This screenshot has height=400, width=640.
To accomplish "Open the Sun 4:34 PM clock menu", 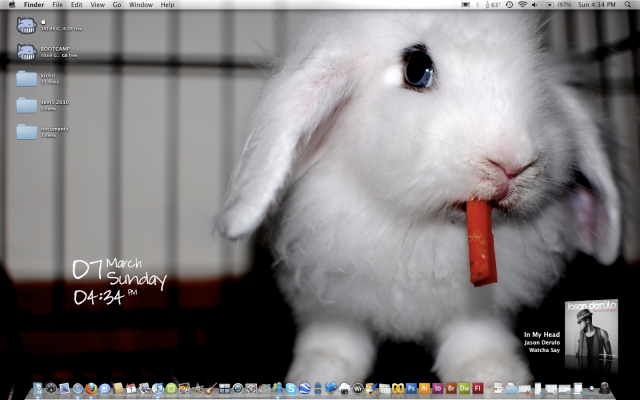I will click(x=598, y=5).
